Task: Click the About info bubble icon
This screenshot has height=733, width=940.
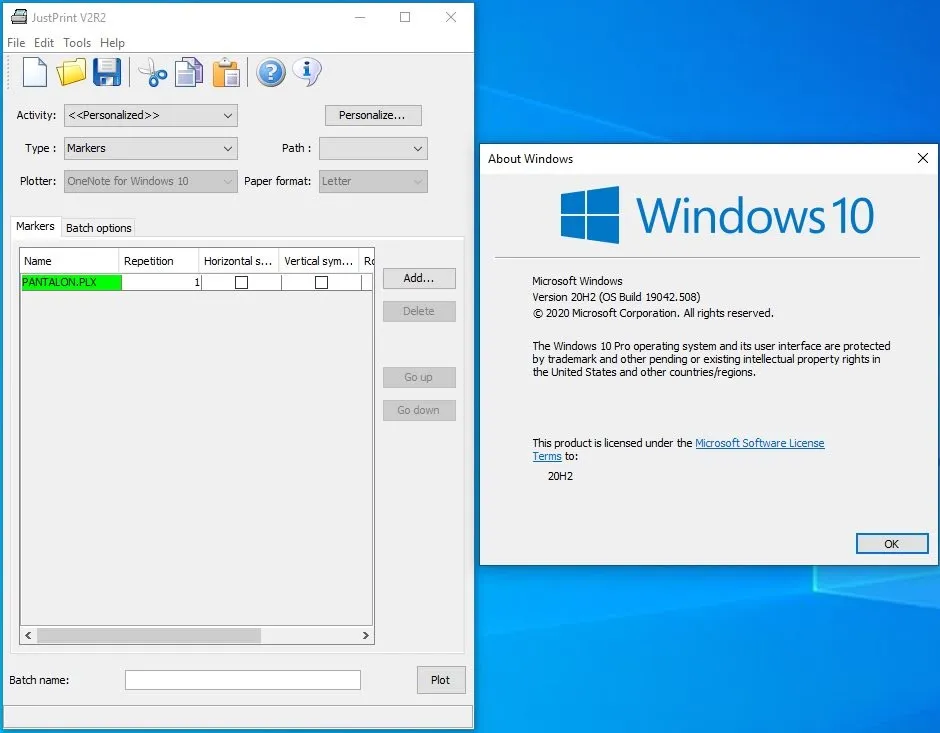Action: click(307, 72)
